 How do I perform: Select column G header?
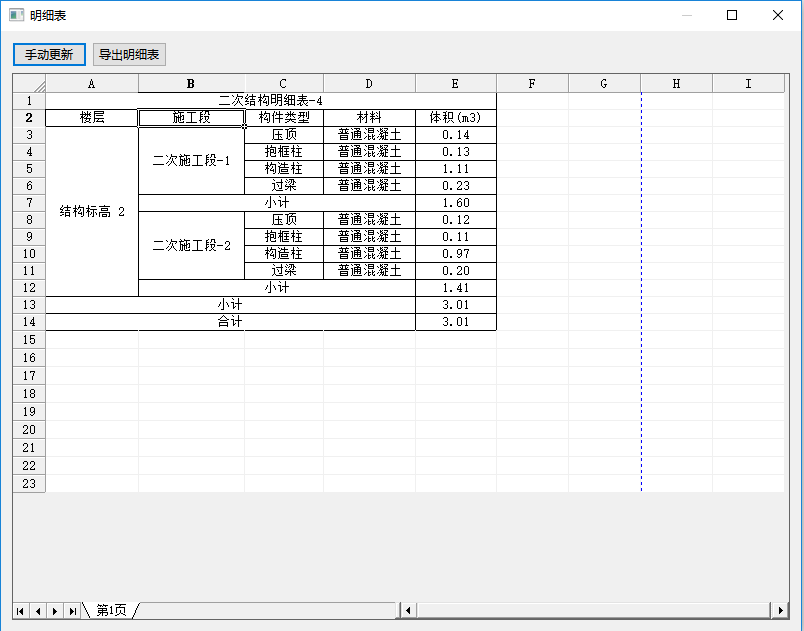pos(604,84)
